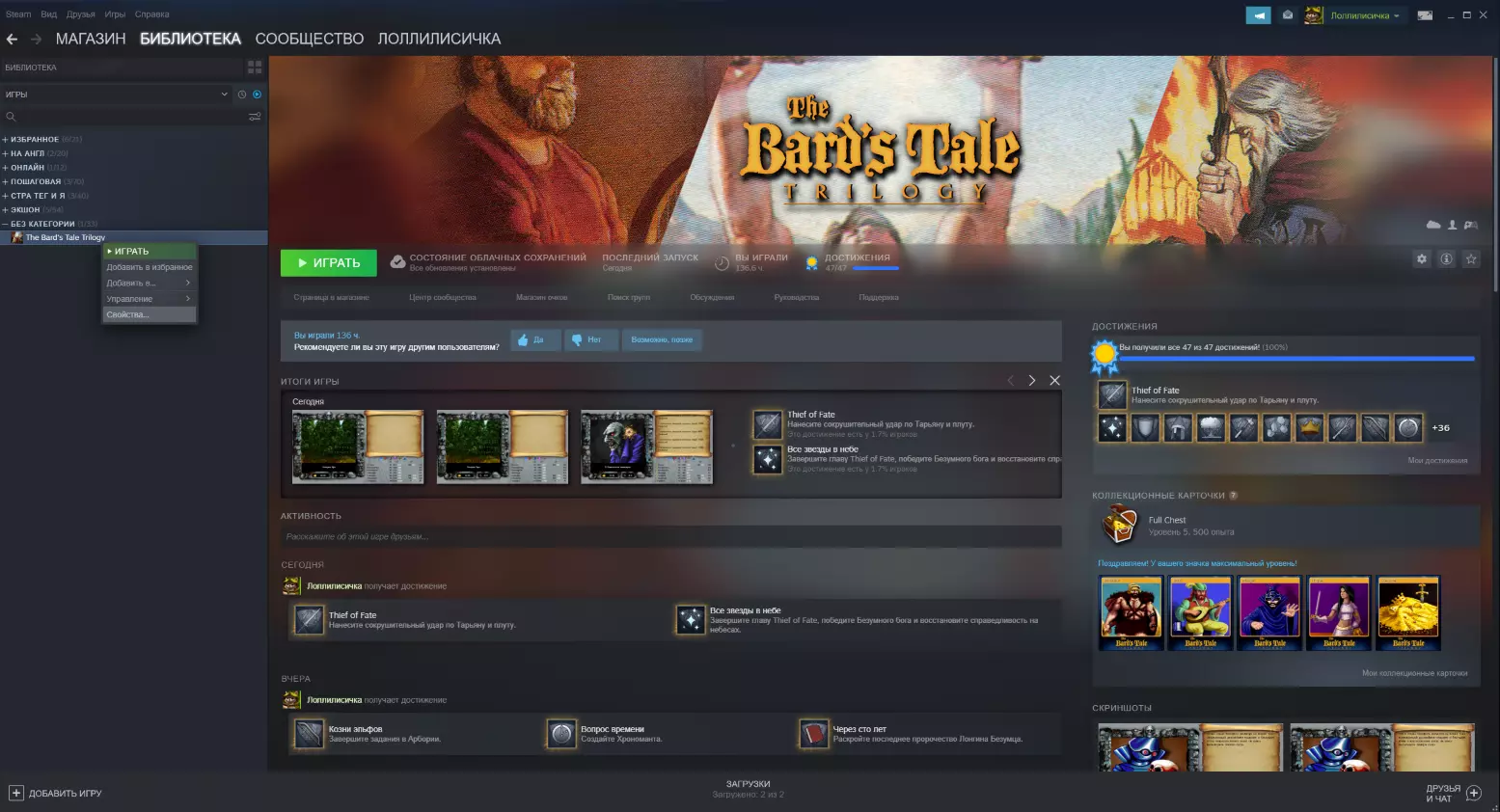Click the sparkling stars achievement icon in row
Image resolution: width=1500 pixels, height=812 pixels.
click(1112, 427)
